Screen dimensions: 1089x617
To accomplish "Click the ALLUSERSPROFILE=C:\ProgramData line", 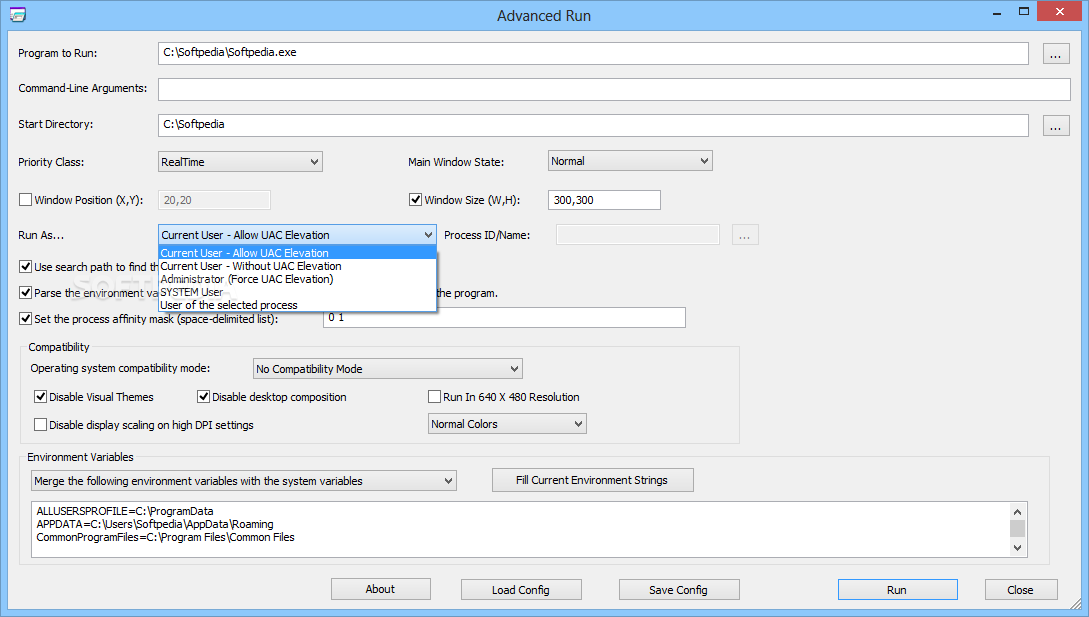I will tap(125, 511).
